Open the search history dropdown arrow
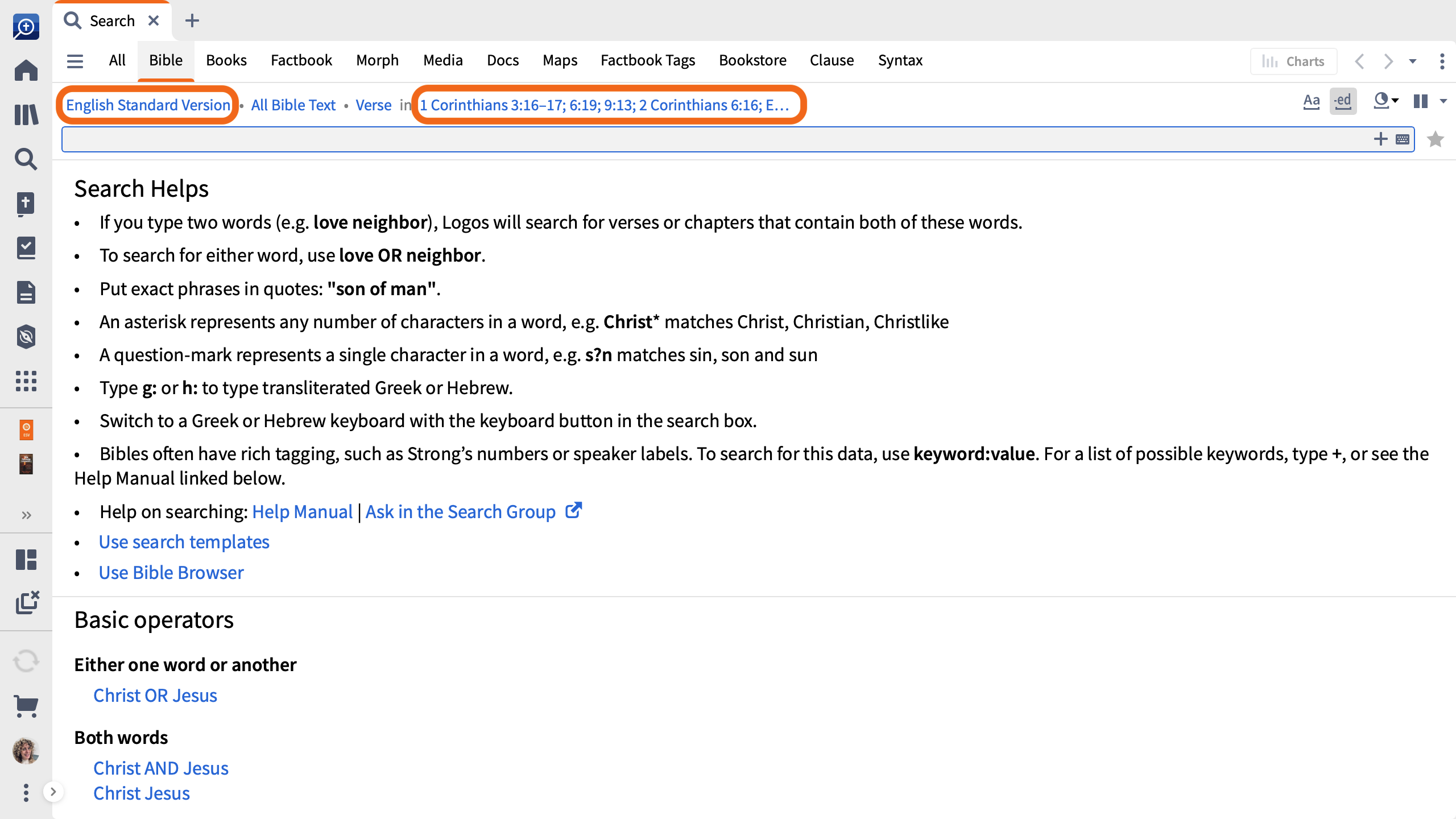 coord(1413,61)
